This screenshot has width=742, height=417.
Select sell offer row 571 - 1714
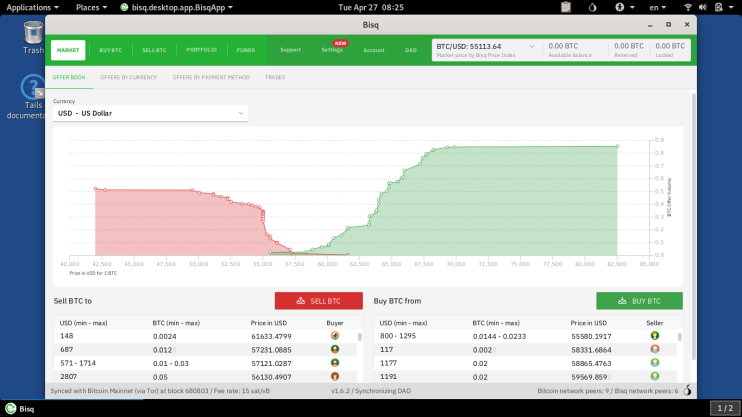(x=206, y=363)
